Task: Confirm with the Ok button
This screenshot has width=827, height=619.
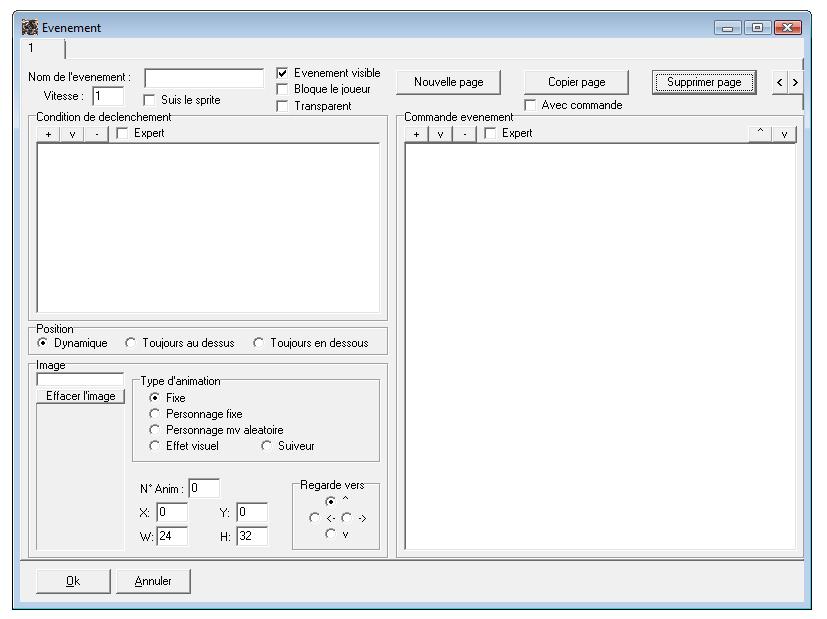Action: 73,581
